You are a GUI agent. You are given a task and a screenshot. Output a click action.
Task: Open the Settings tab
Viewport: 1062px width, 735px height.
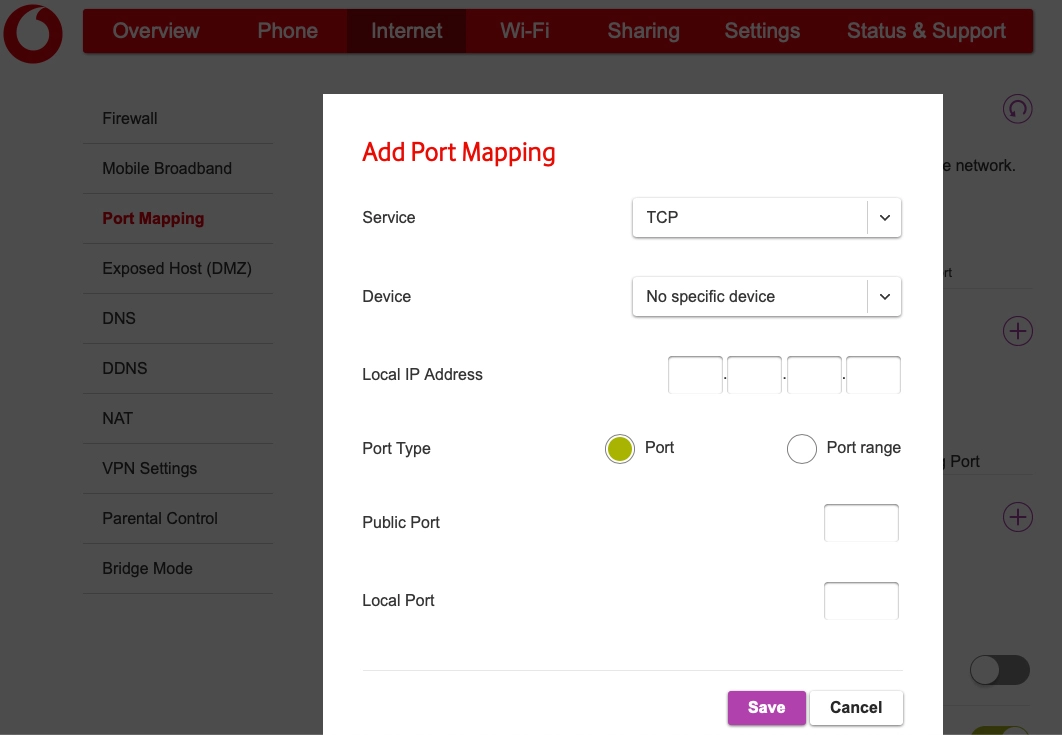coord(762,31)
